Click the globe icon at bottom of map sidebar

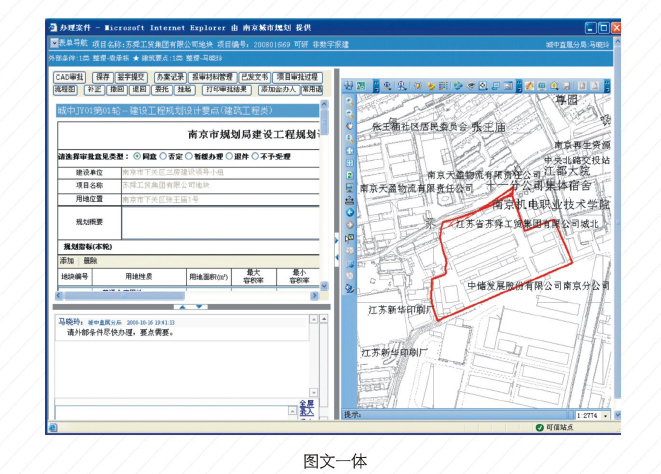coord(349,289)
